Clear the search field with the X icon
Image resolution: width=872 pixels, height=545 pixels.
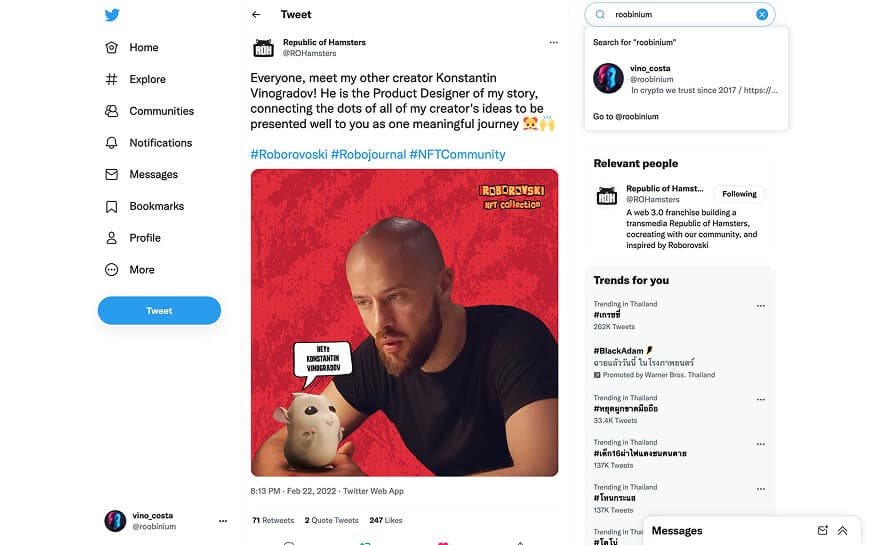pos(762,14)
